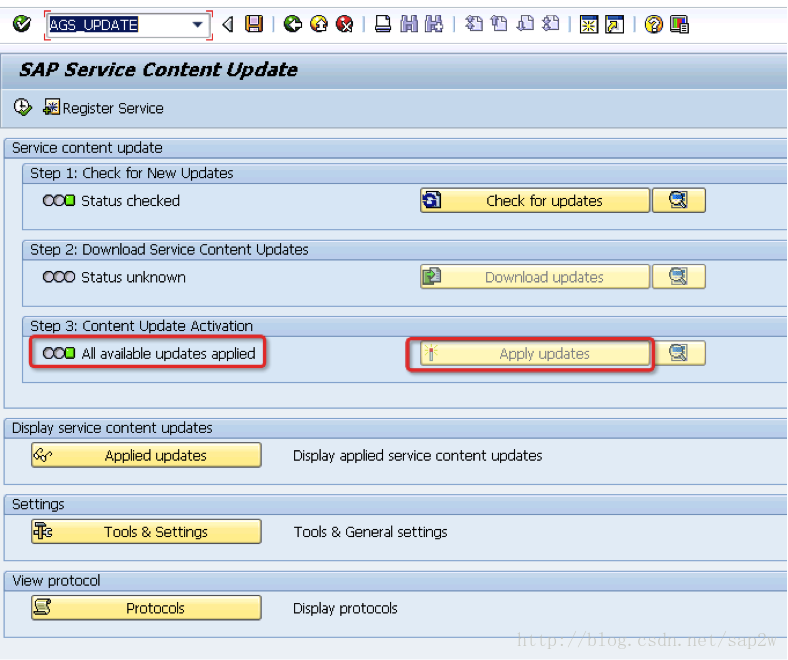Click the 'Status checked' text
The width and height of the screenshot is (788, 660).
(x=131, y=201)
